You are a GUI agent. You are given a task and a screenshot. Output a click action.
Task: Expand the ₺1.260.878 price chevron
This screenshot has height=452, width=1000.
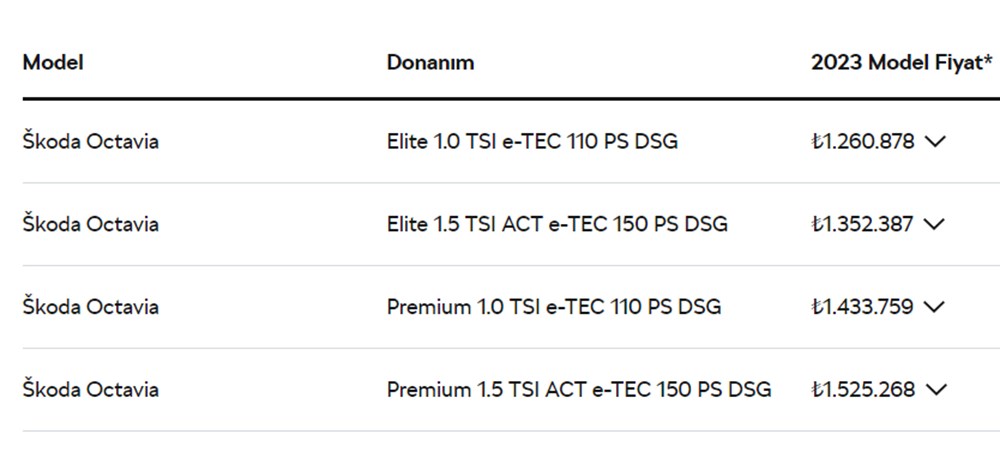(935, 142)
